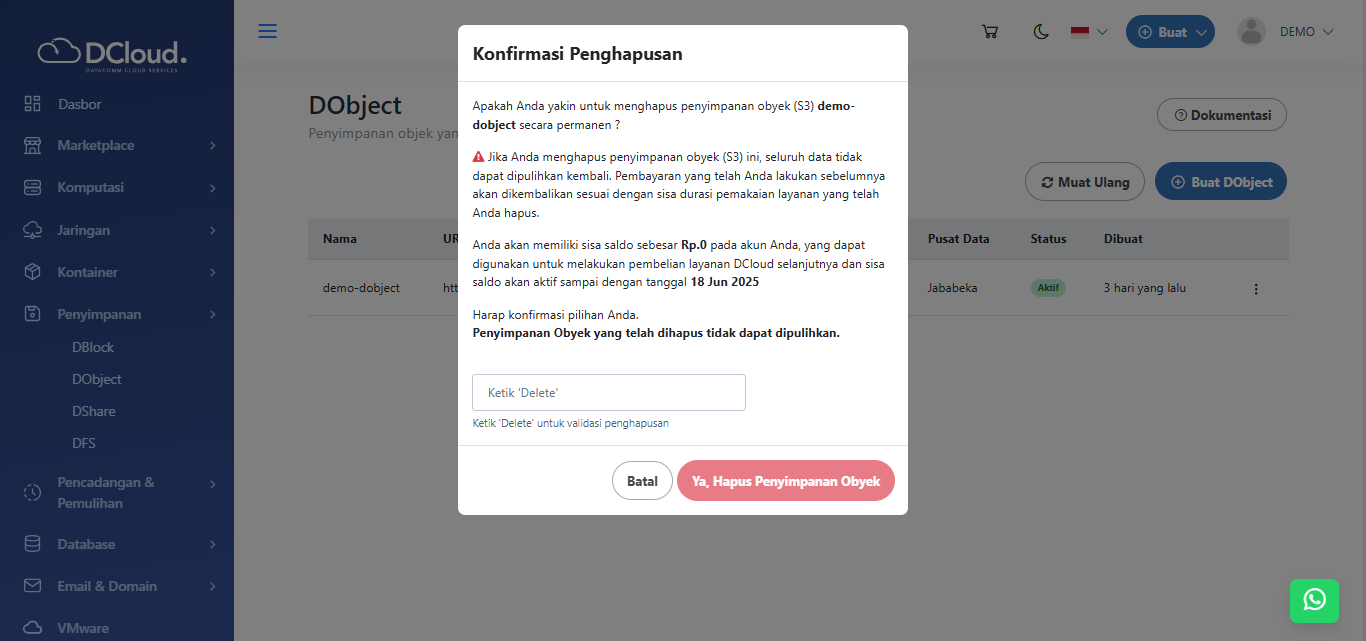
Task: Click the Ketik 'Delete' input field
Action: click(x=608, y=393)
